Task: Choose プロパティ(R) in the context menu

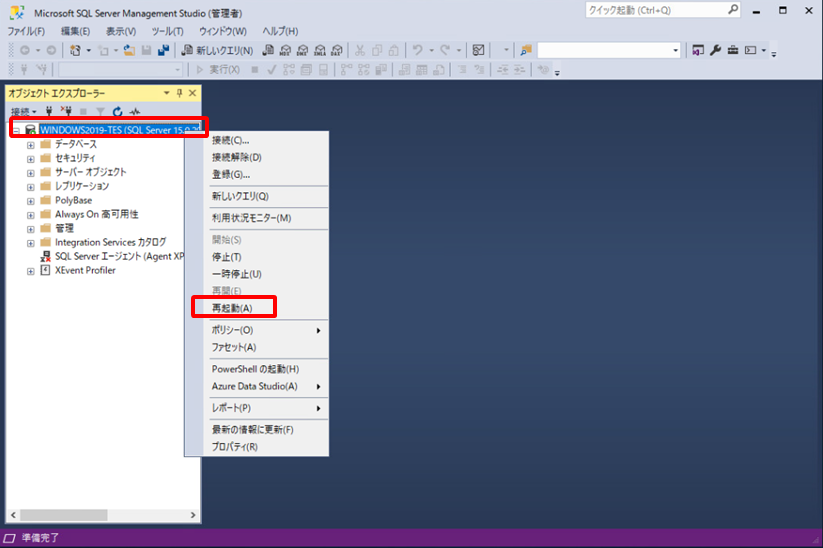Action: (266, 447)
